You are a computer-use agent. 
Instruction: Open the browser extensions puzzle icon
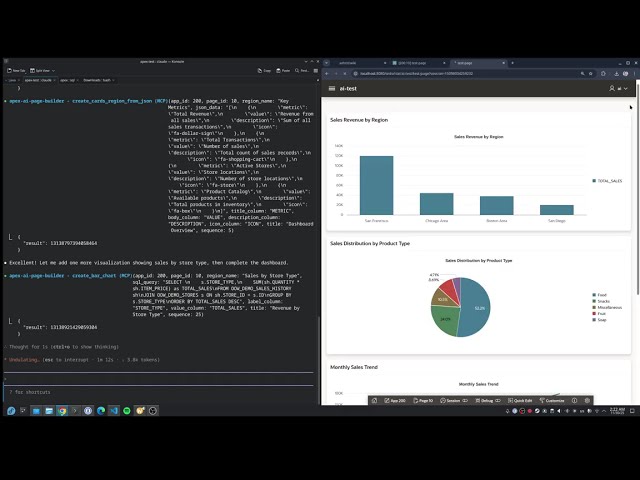tap(603, 73)
